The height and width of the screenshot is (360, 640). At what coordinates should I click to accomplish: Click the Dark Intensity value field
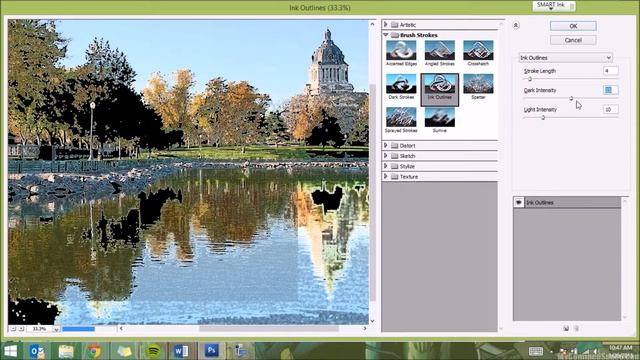coord(611,90)
